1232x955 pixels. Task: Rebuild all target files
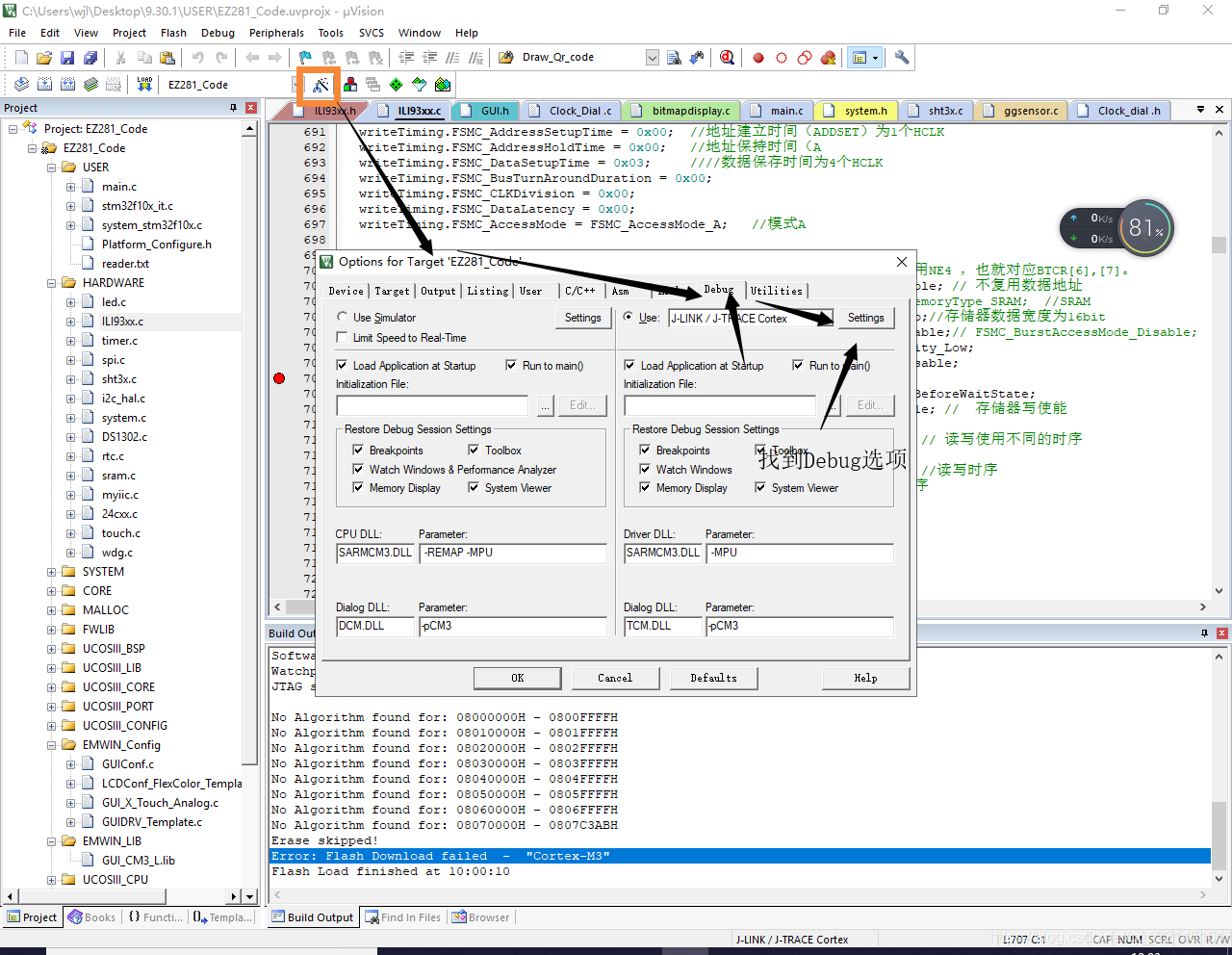click(67, 85)
